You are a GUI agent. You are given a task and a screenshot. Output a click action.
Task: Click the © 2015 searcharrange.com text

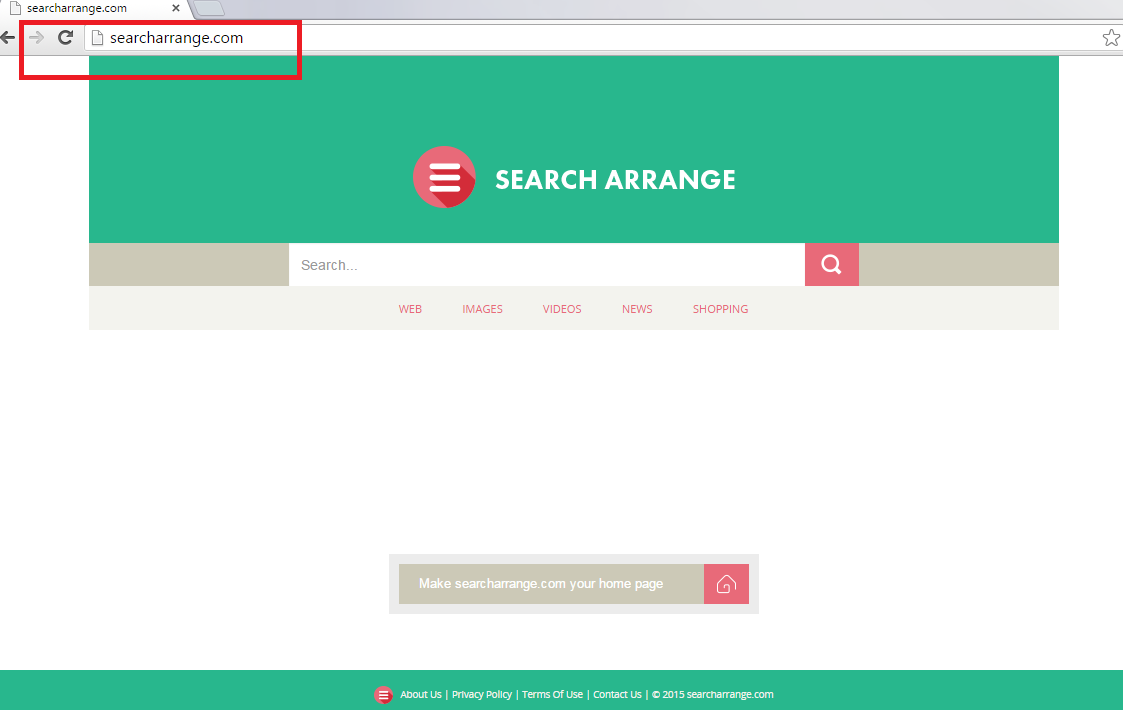point(713,694)
